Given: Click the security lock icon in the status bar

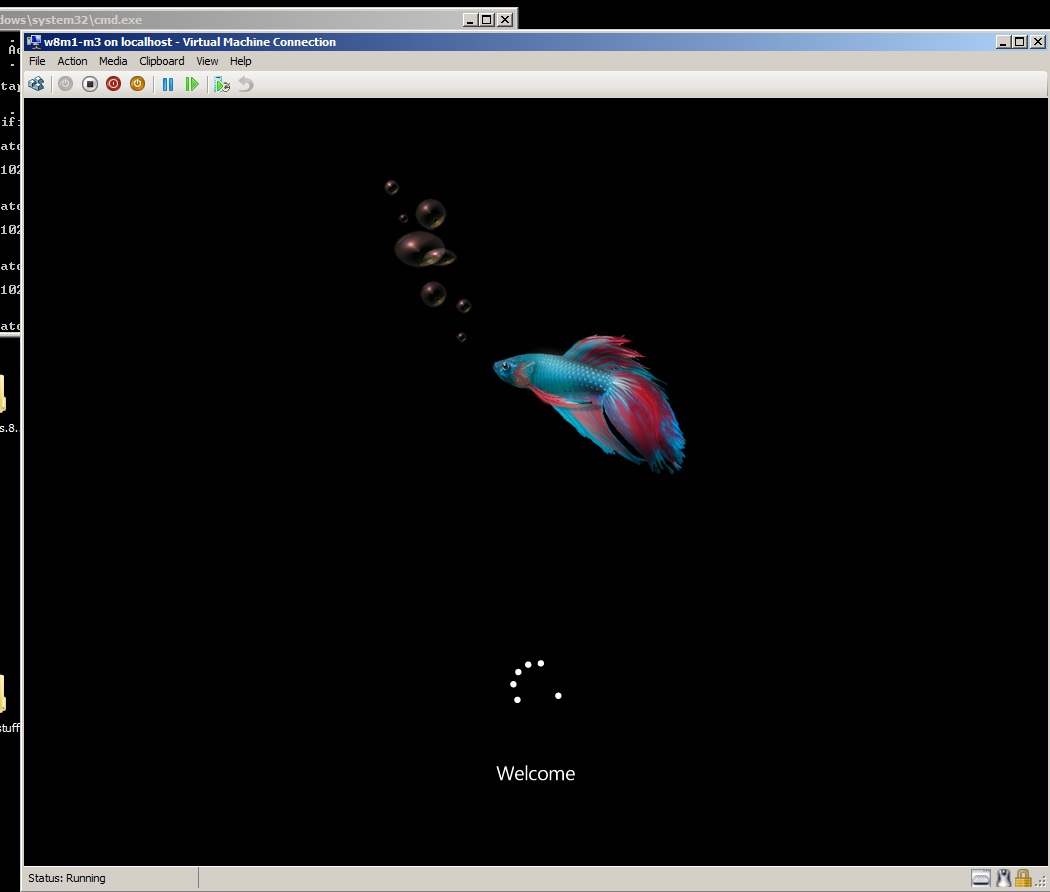Looking at the screenshot, I should (1022, 877).
